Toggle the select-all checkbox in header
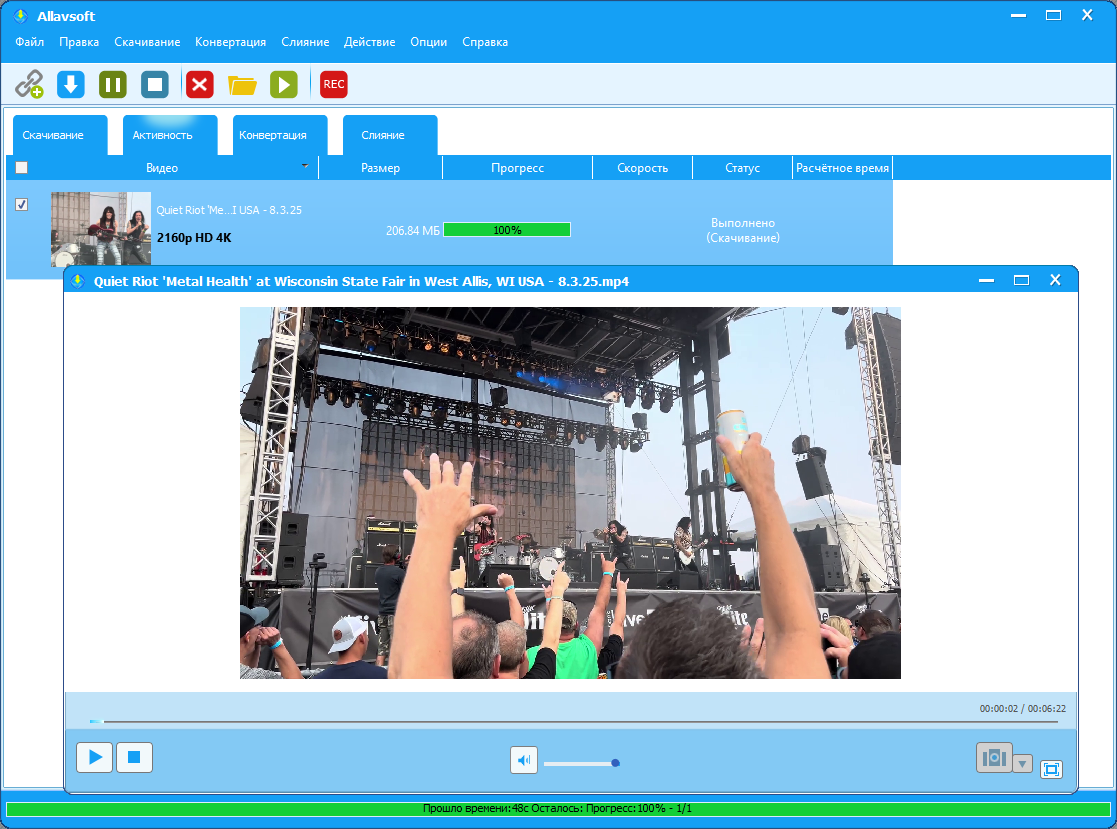Viewport: 1117px width, 829px height. tap(21, 167)
